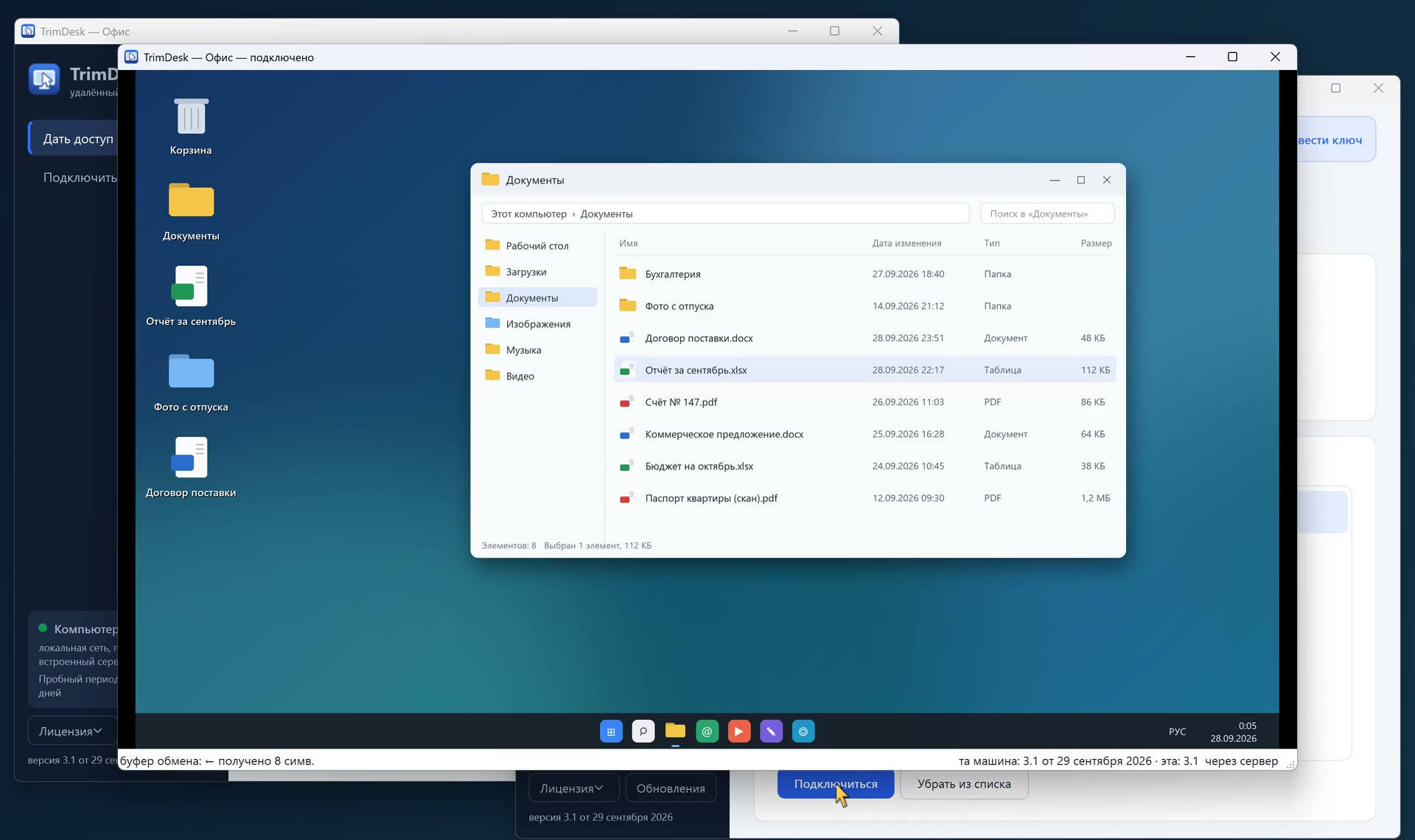The image size is (1415, 840).
Task: Open Изображения in the explorer sidebar
Action: pyautogui.click(x=537, y=324)
